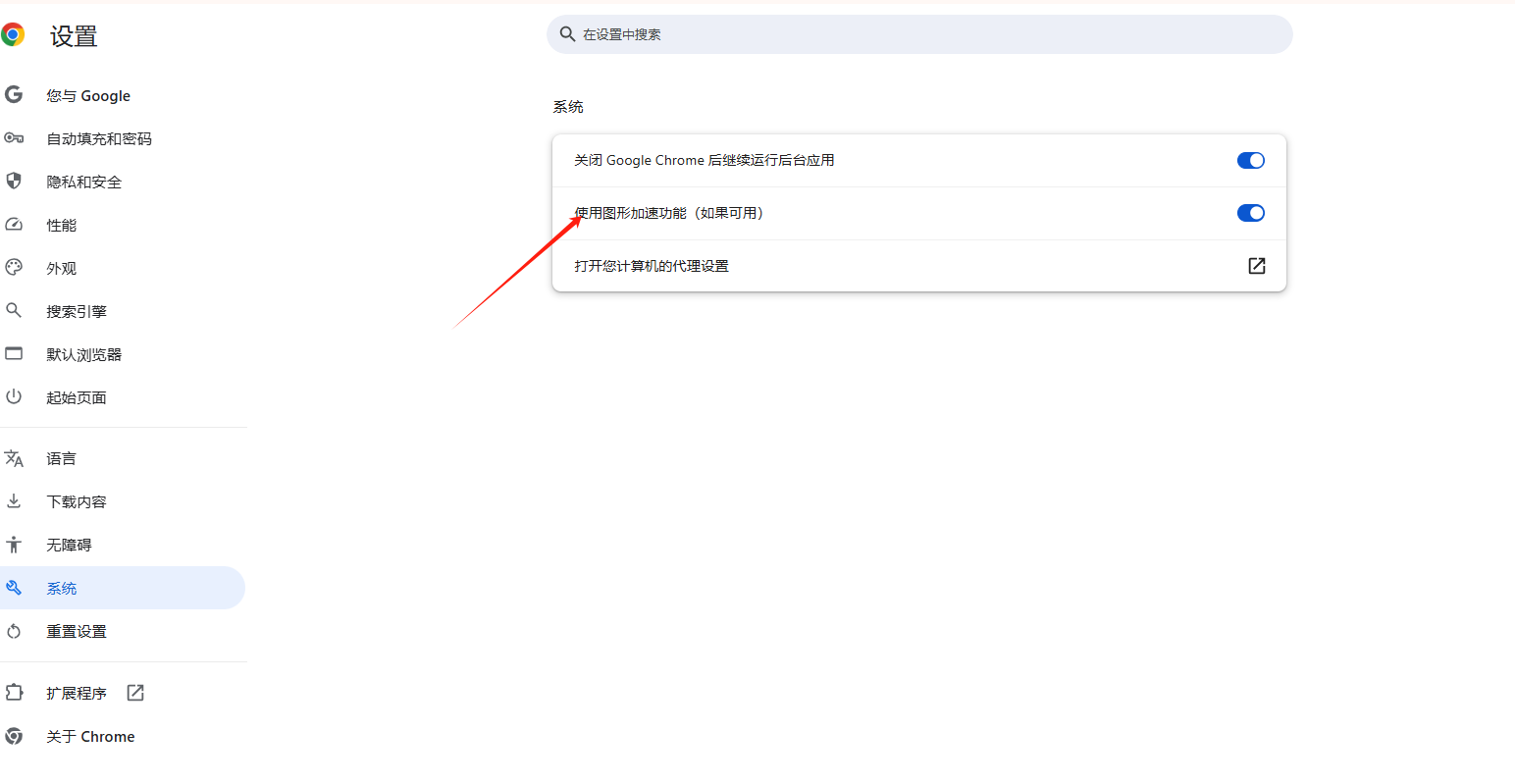This screenshot has height=784, width=1515.
Task: Click the shield icon for 隐私和安全
Action: coord(14,181)
